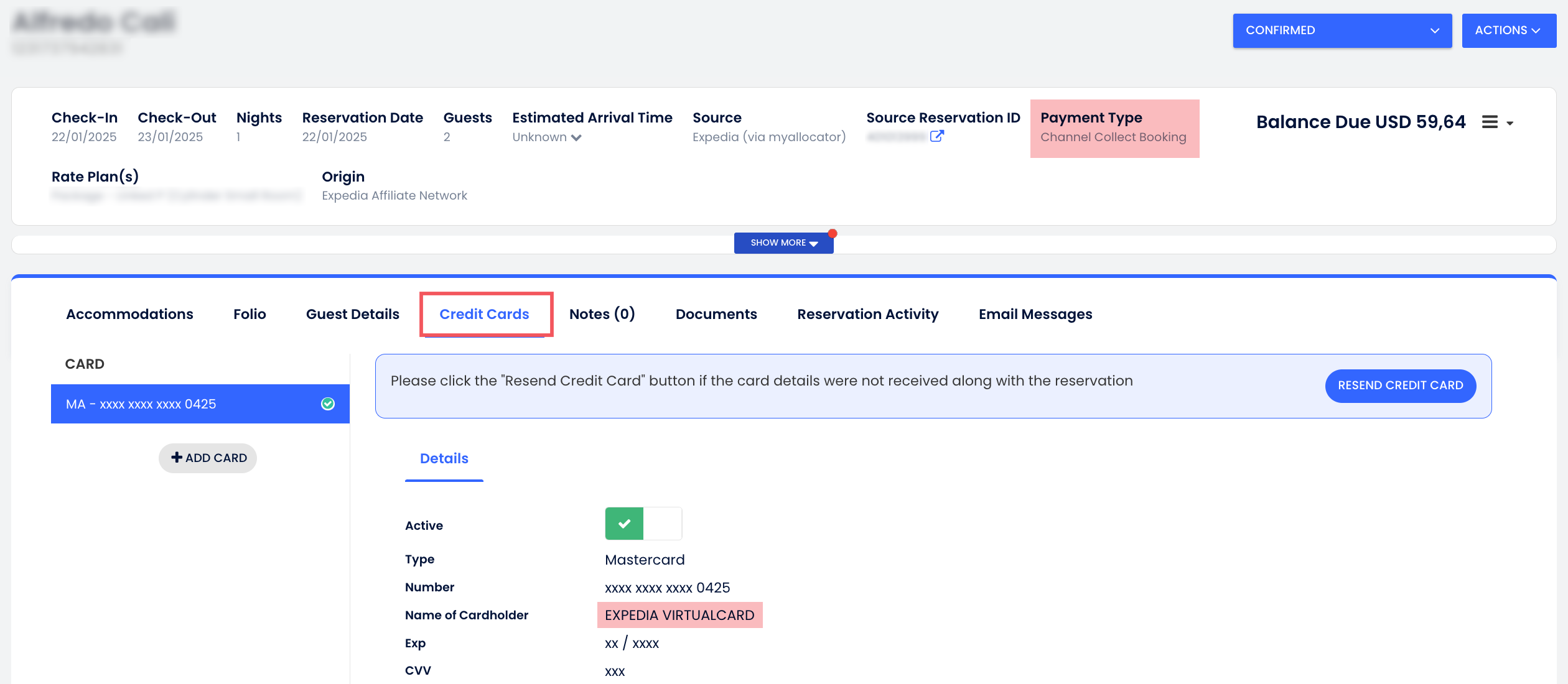Click the green checkmark half of Active toggle
This screenshot has width=1568, height=684.
624,524
